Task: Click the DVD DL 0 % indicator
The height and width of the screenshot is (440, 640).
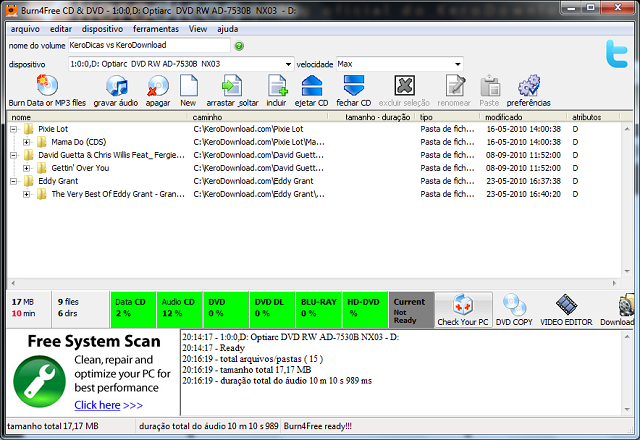Action: [272, 309]
